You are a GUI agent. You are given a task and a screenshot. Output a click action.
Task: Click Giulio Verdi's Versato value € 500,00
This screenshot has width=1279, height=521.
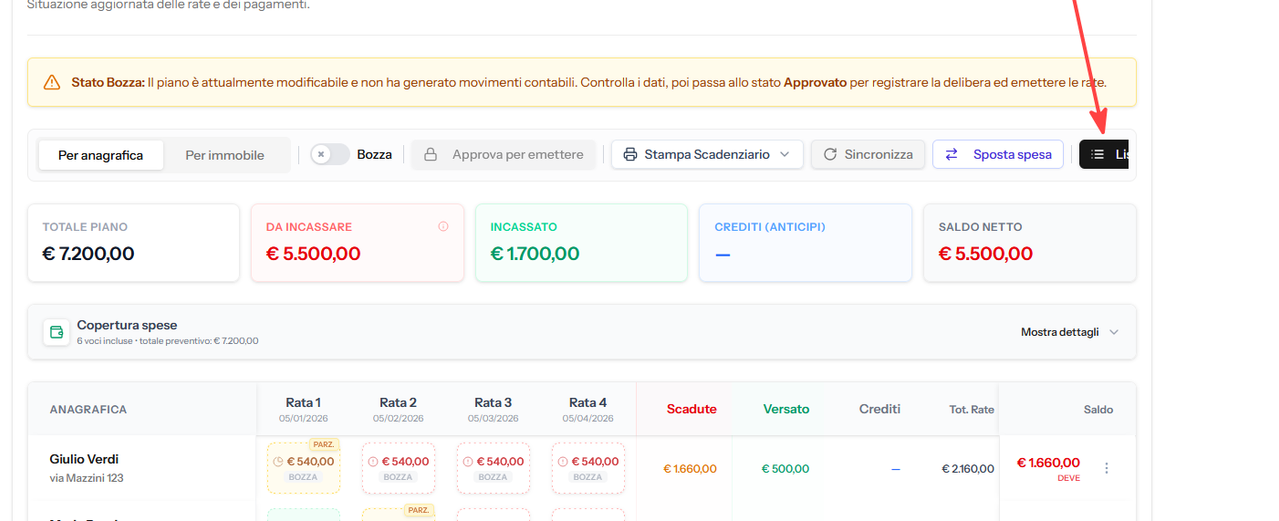click(785, 469)
